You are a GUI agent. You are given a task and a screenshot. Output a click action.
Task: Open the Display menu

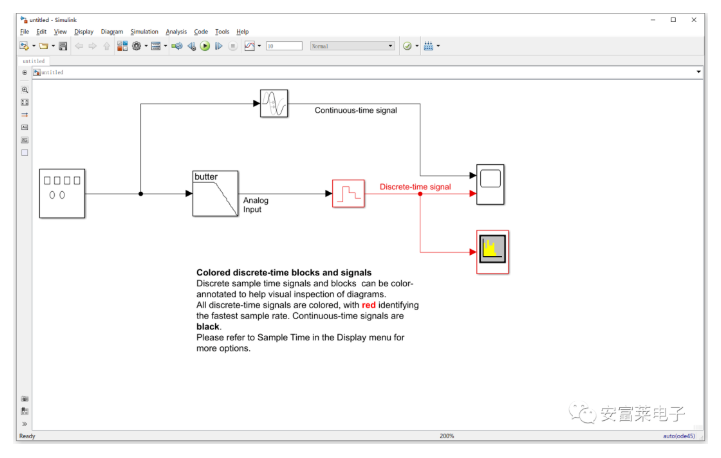pos(84,32)
